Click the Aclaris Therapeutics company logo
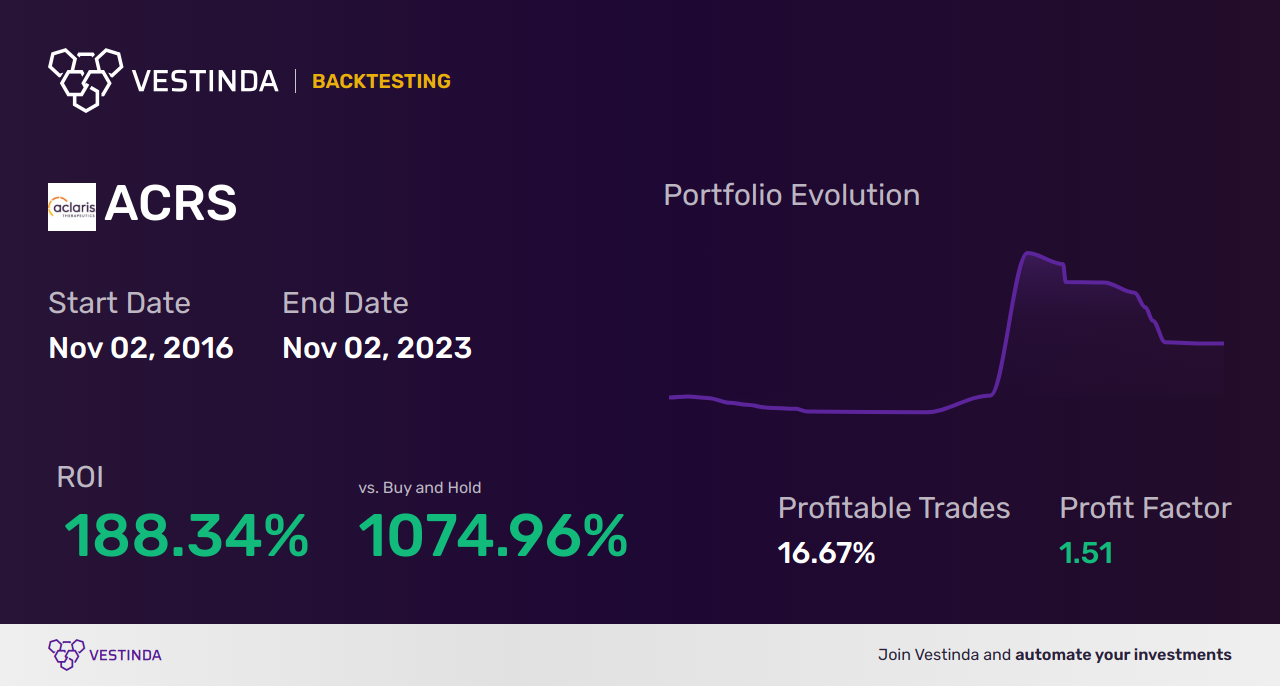Image resolution: width=1280 pixels, height=686 pixels. (x=72, y=207)
